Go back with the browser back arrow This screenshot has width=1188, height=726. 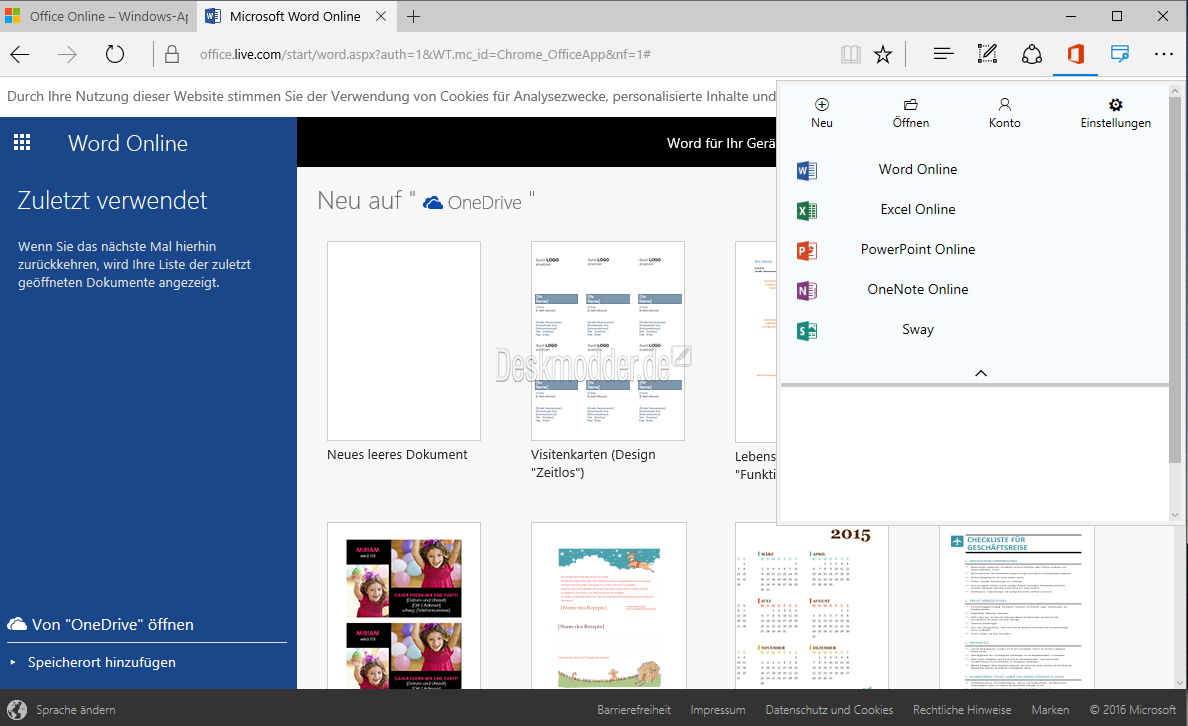(20, 54)
